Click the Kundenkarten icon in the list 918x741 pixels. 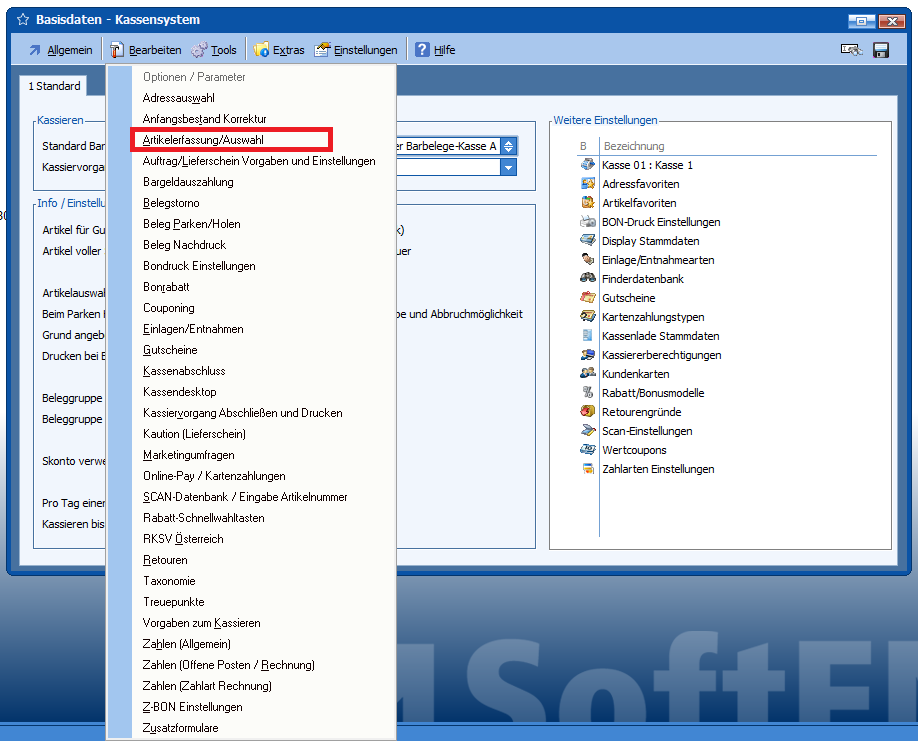588,374
